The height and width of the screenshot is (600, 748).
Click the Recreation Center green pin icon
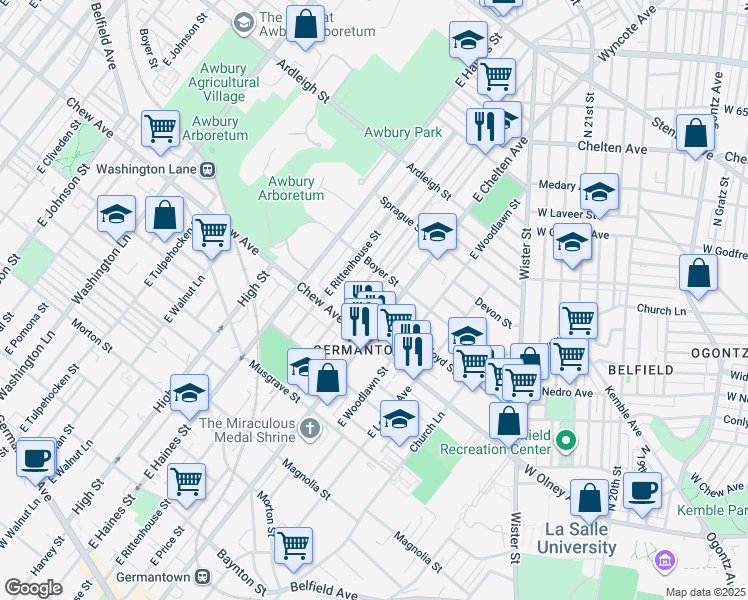566,440
